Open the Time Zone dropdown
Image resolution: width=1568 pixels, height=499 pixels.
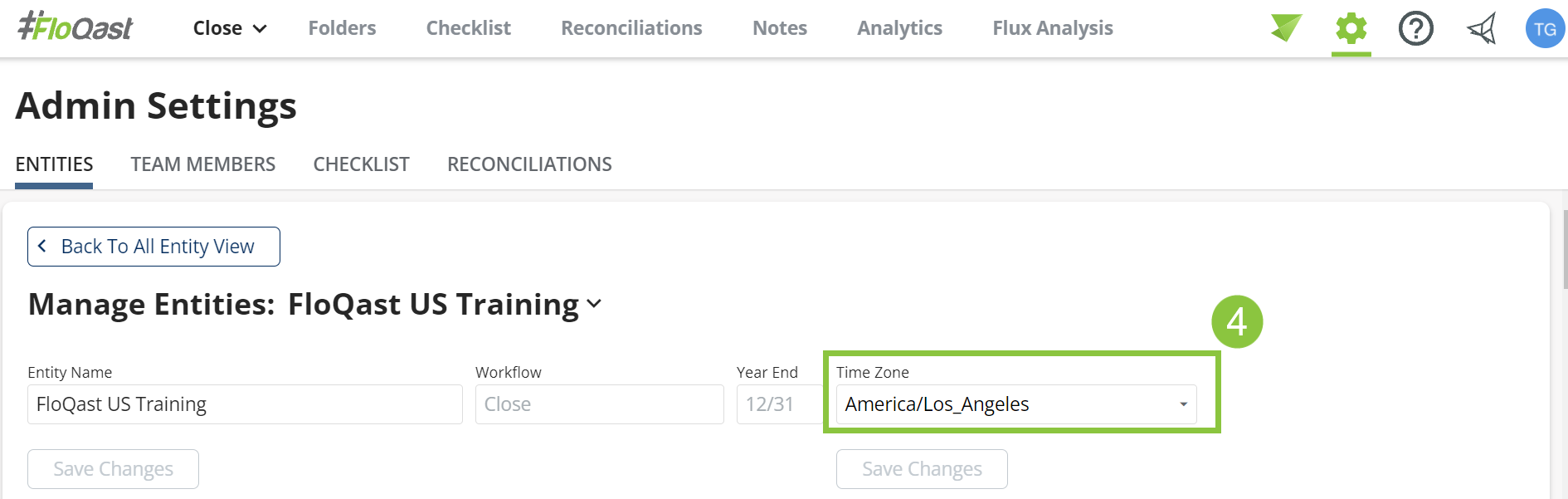pos(1016,404)
